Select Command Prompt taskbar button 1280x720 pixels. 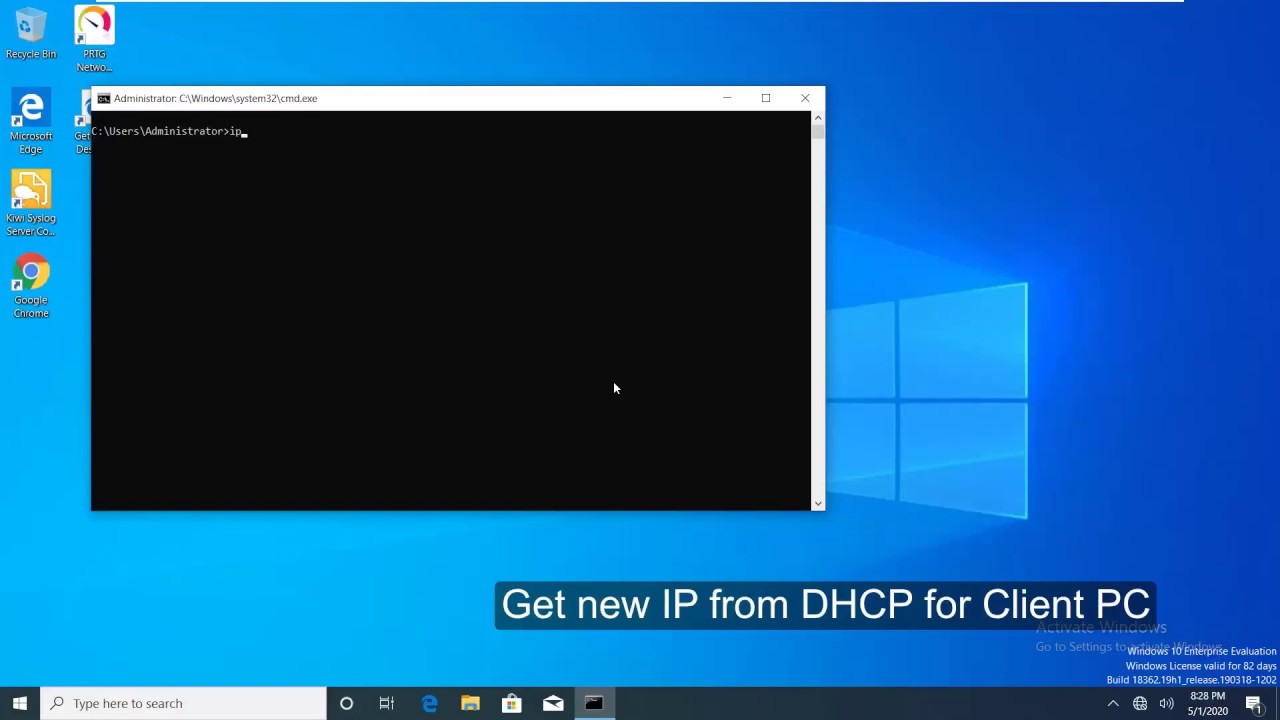[594, 703]
